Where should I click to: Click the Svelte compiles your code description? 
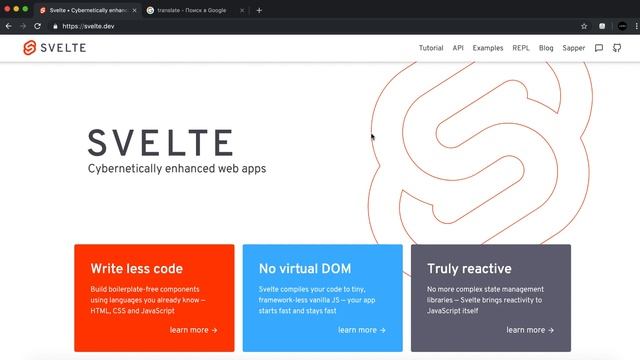[x=317, y=300]
